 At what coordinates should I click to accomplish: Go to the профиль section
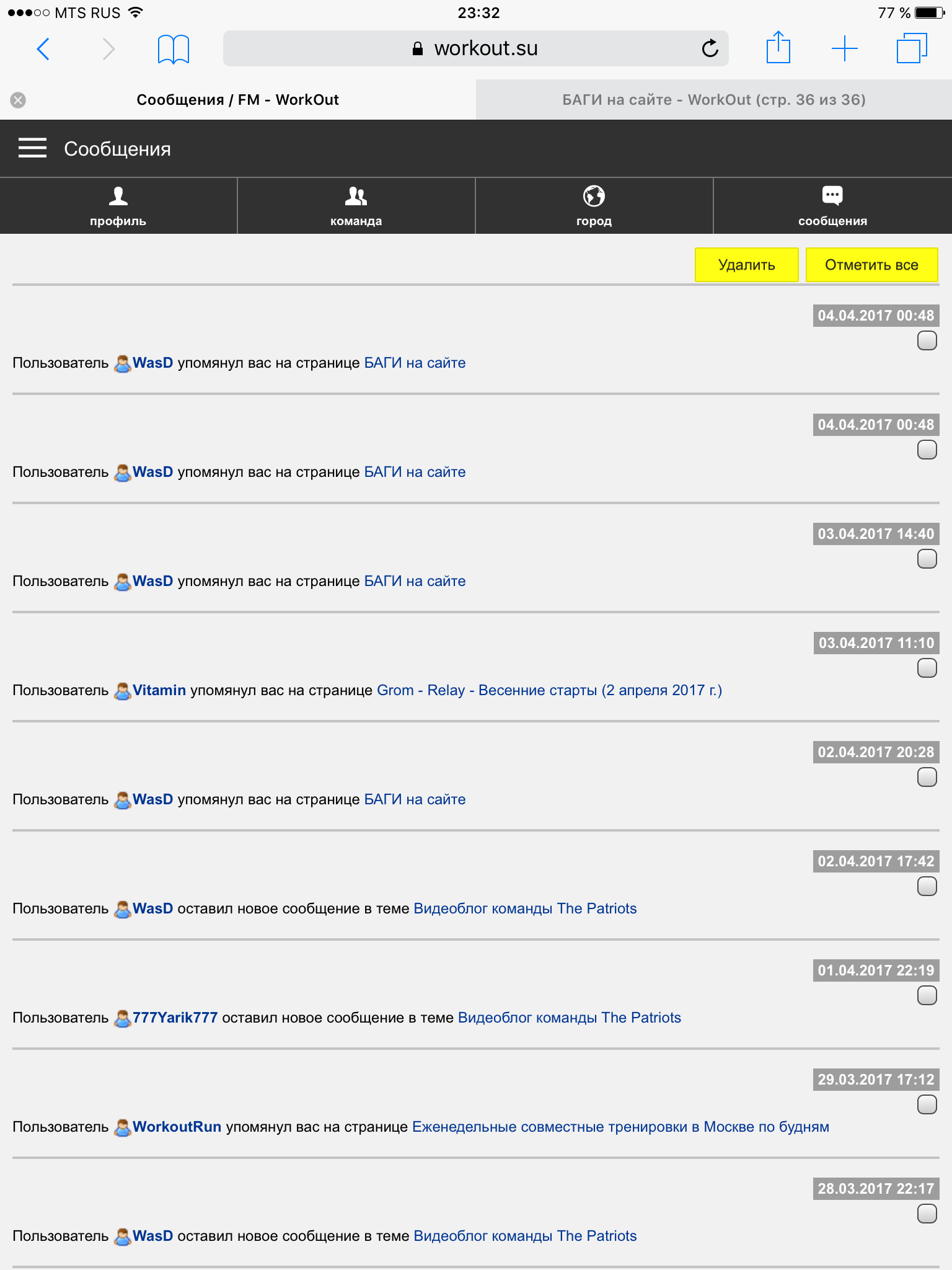coord(118,206)
